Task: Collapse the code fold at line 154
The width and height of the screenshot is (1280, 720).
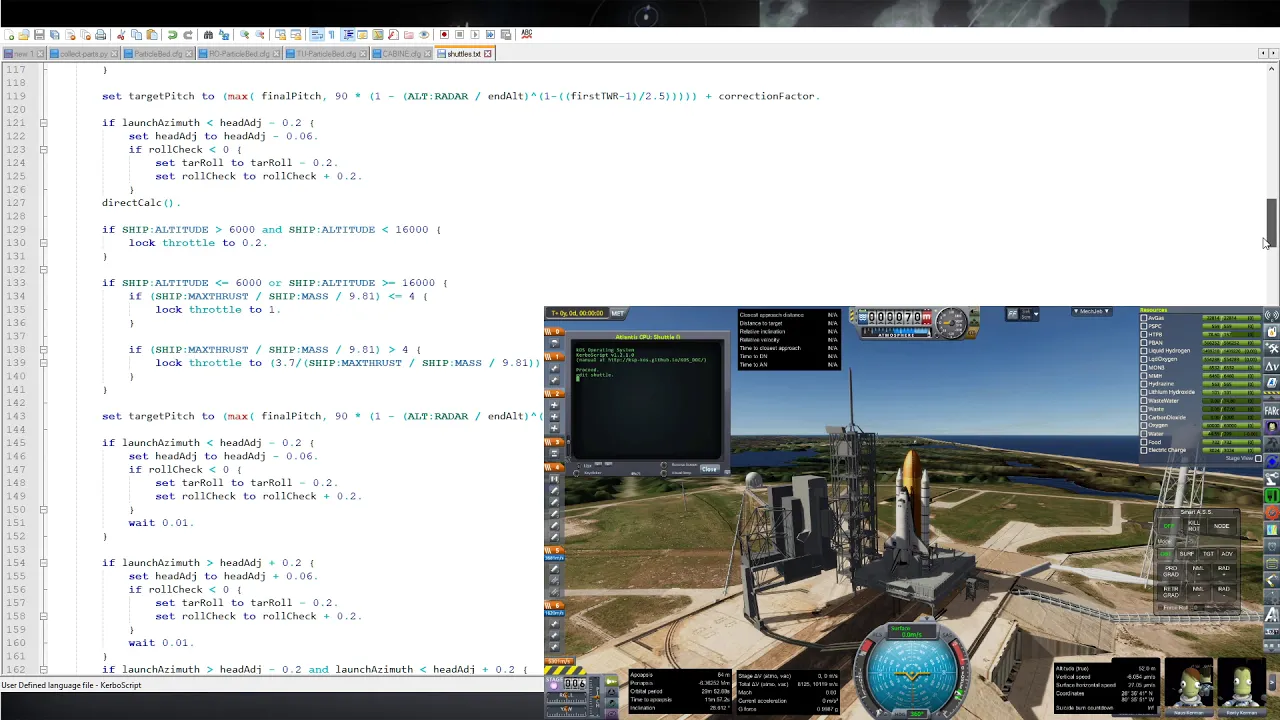Action: [x=43, y=563]
